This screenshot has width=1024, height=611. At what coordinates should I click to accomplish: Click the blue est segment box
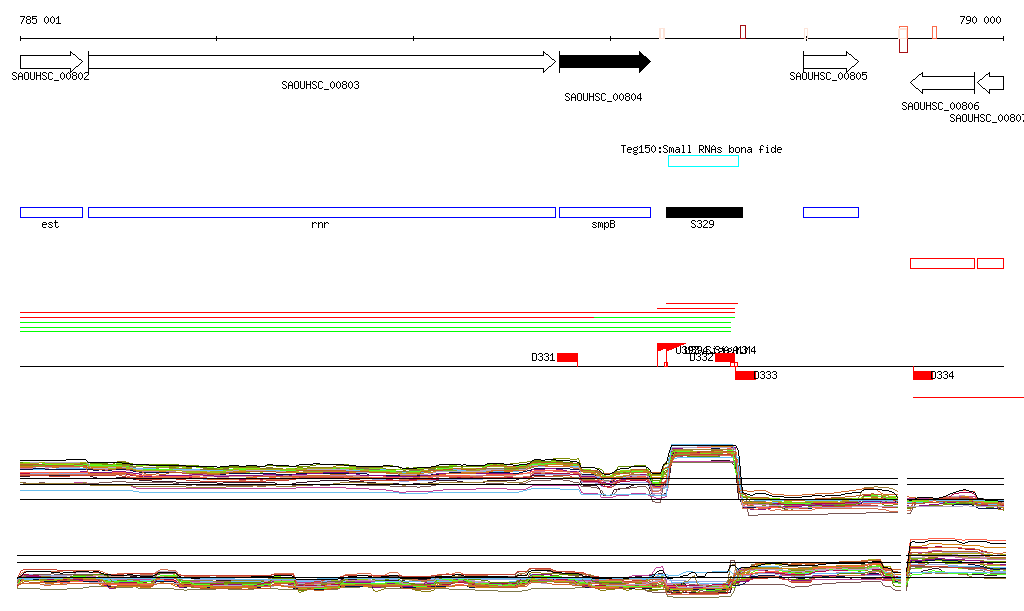click(x=51, y=212)
